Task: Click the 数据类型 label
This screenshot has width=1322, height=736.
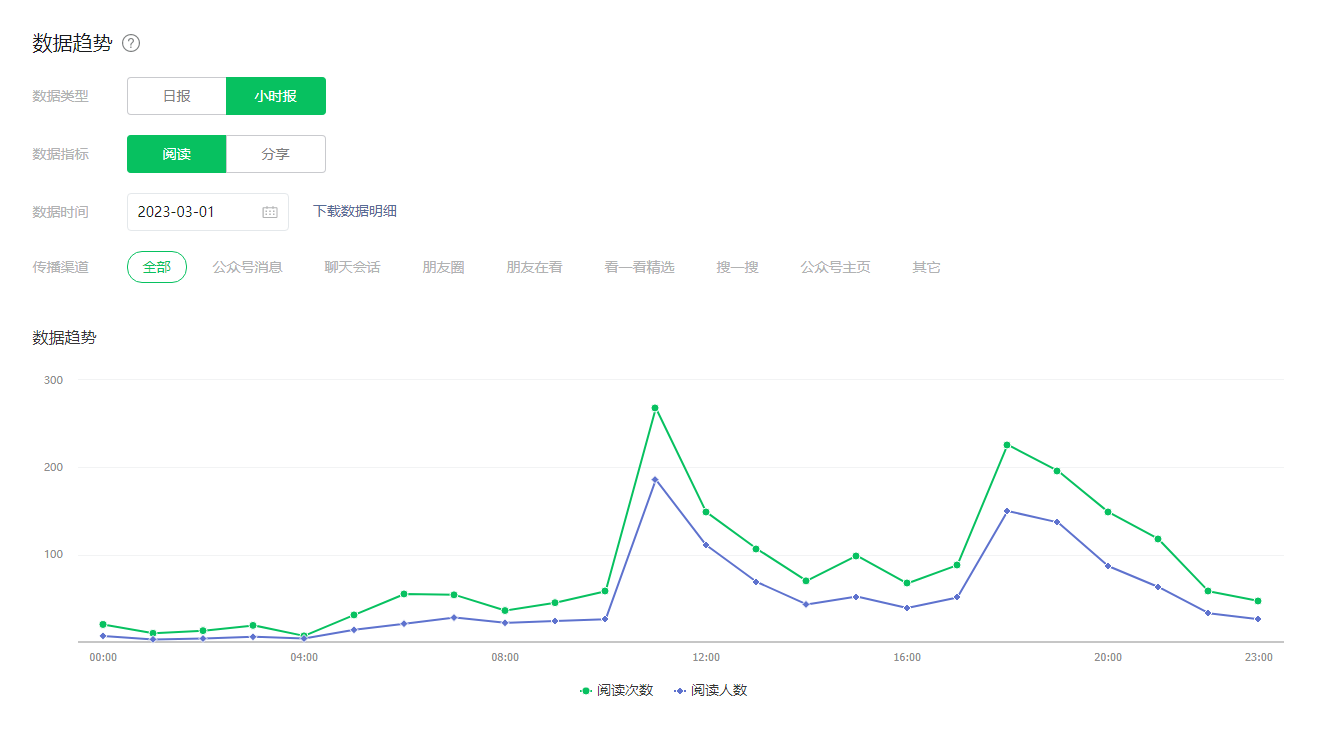Action: pos(60,96)
